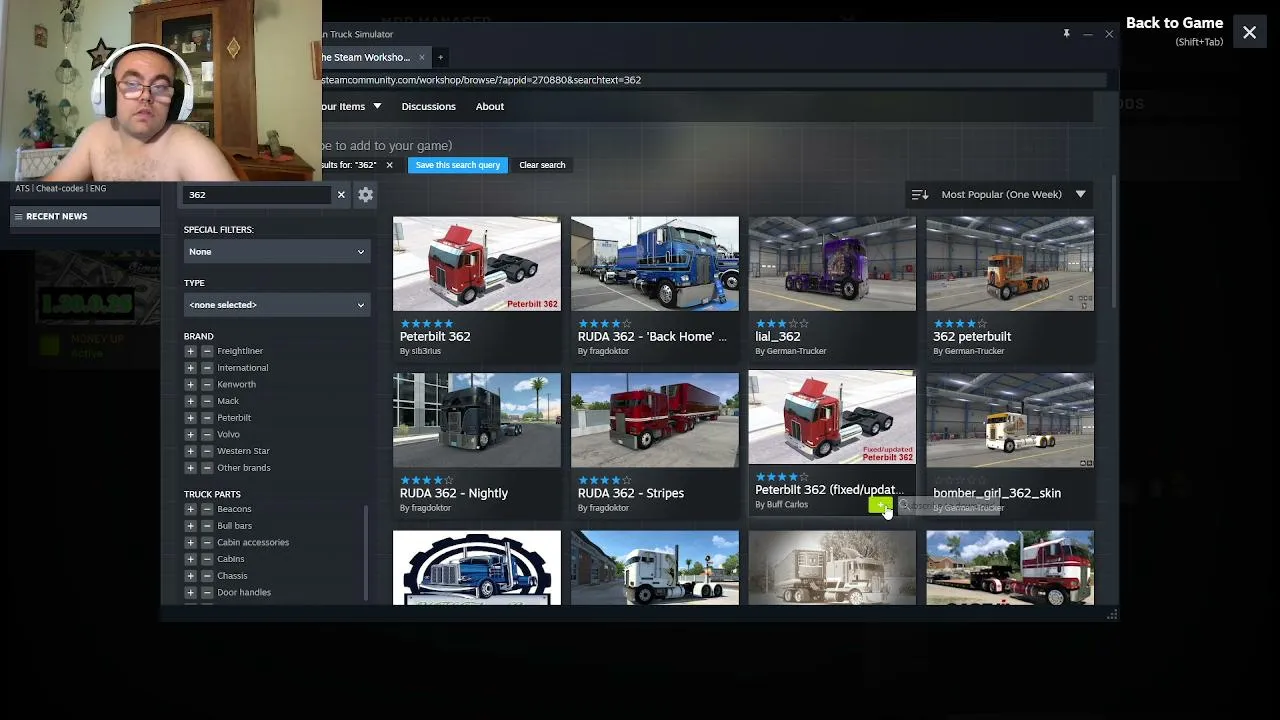The height and width of the screenshot is (720, 1280).
Task: Open the RUDA 362 'Back Home' thumbnail
Action: tap(655, 264)
